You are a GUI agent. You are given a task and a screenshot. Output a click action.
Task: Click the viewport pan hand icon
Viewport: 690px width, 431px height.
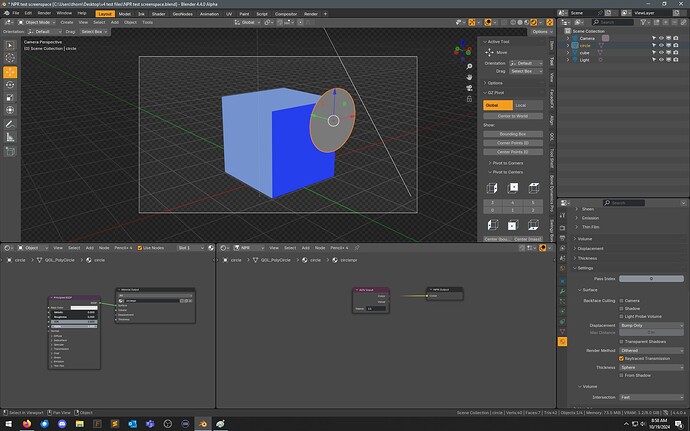[x=469, y=77]
